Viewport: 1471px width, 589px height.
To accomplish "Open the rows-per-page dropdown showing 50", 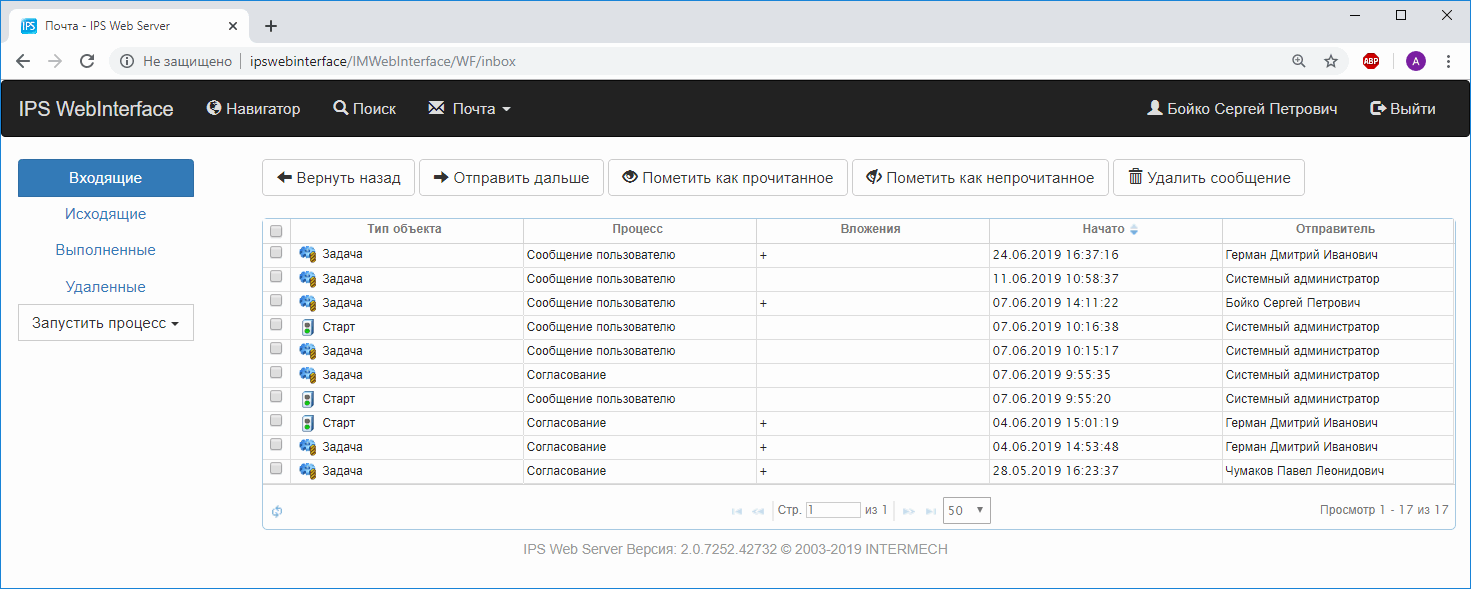I will point(966,510).
